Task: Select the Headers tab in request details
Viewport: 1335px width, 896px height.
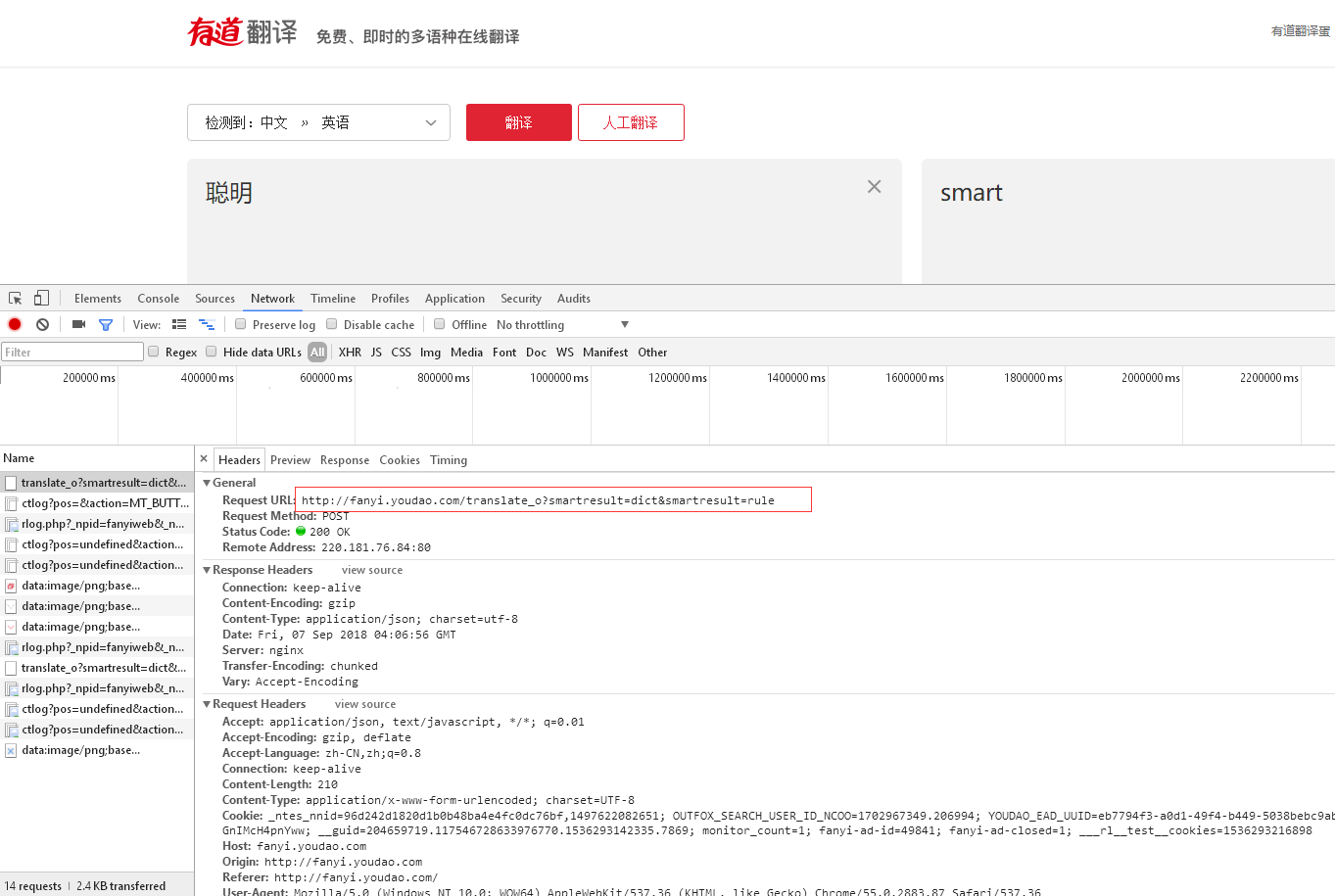Action: click(x=239, y=460)
